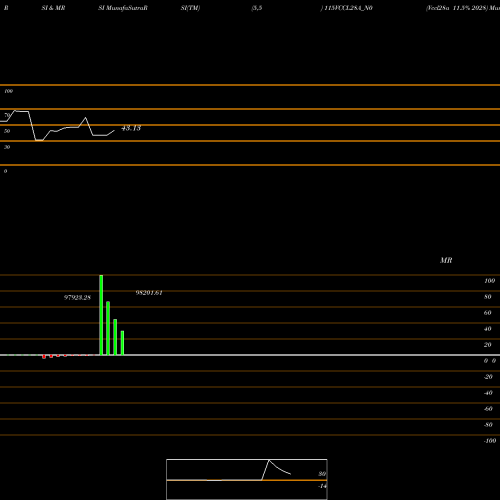Click the '-14' label in mini chart
The image size is (500, 500).
(322, 486)
